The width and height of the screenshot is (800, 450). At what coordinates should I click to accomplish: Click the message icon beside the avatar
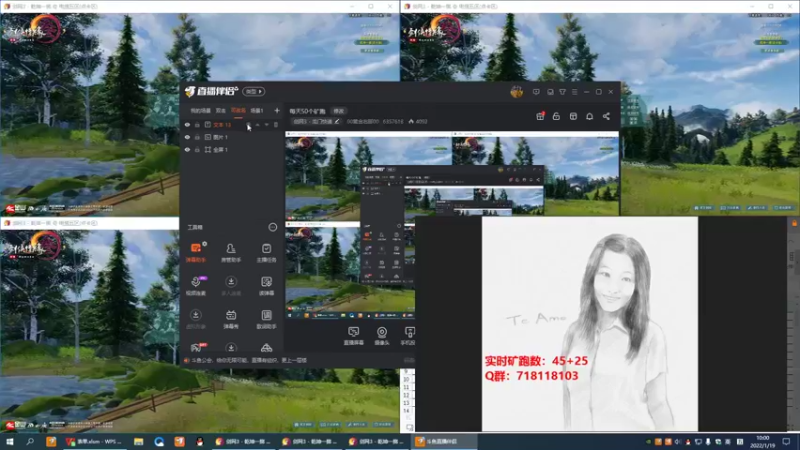point(536,92)
